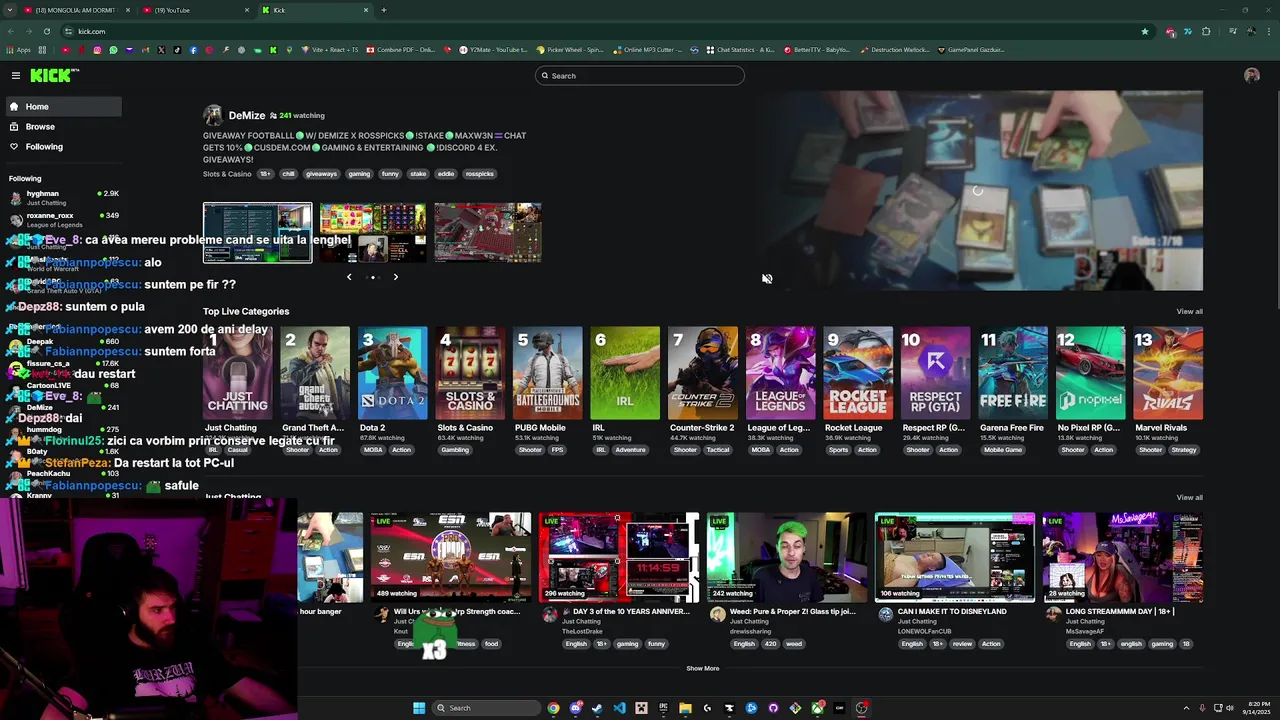1280x720 pixels.
Task: Open No Pixel RP category card
Action: pyautogui.click(x=1090, y=373)
